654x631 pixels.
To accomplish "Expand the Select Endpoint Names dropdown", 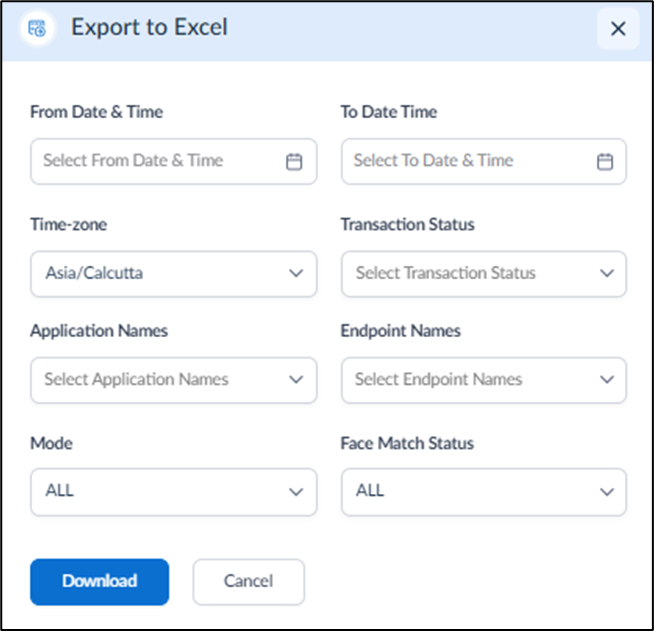I will [x=483, y=380].
